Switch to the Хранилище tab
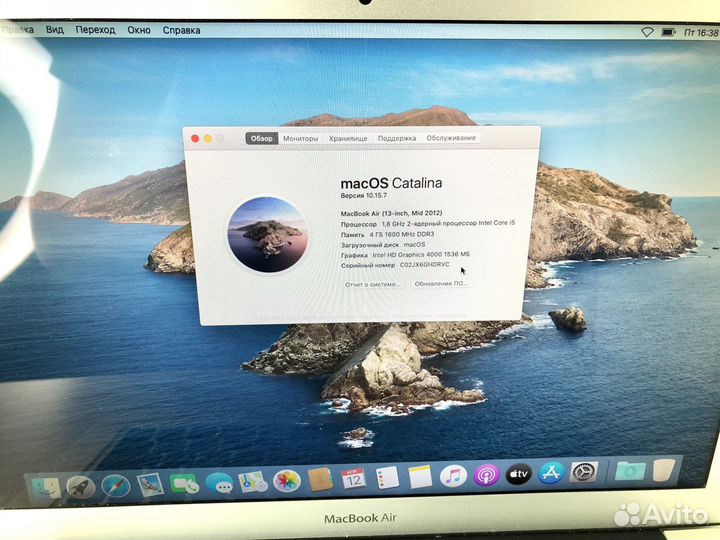This screenshot has width=720, height=540. [x=348, y=138]
